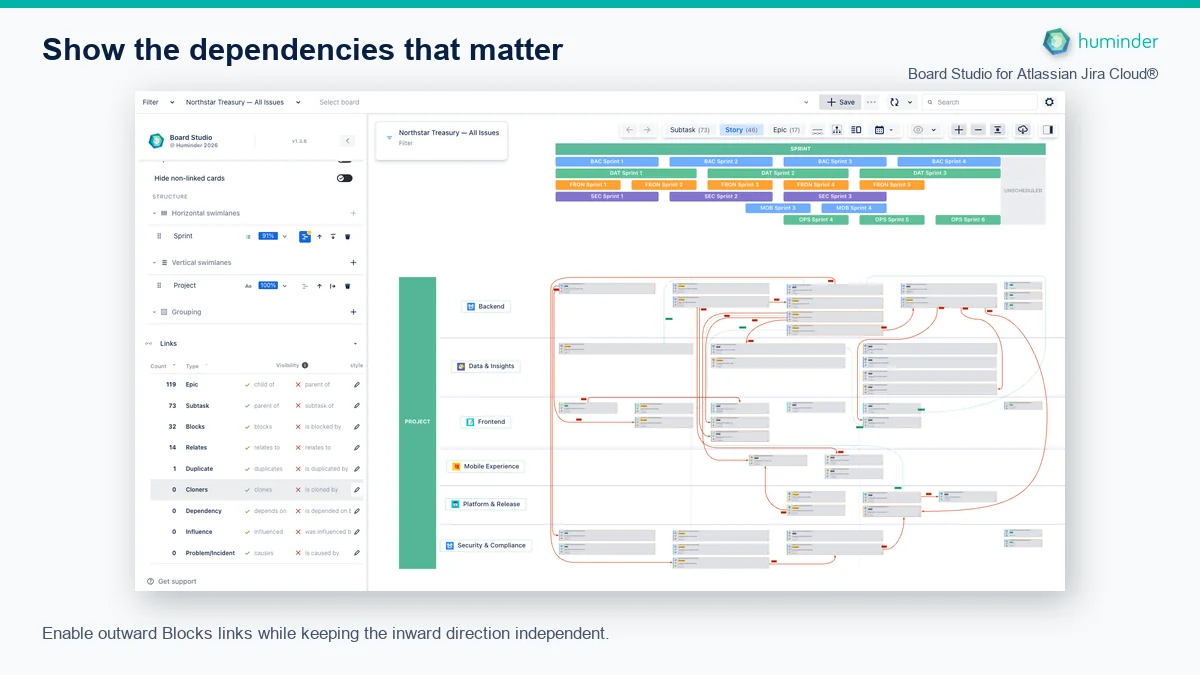The height and width of the screenshot is (675, 1200).
Task: Click the BAC Sprint 2 bar
Action: 720,161
